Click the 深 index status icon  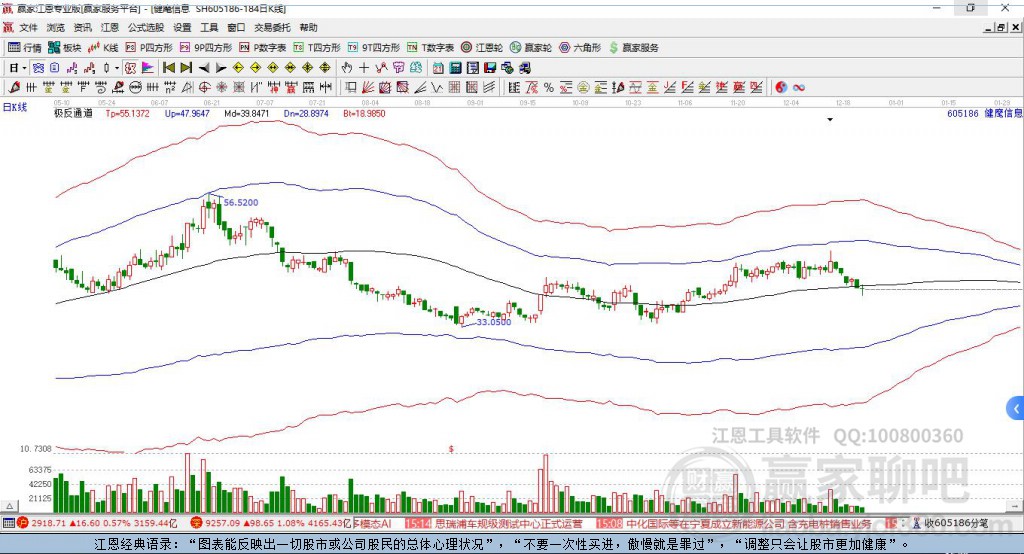[197, 523]
